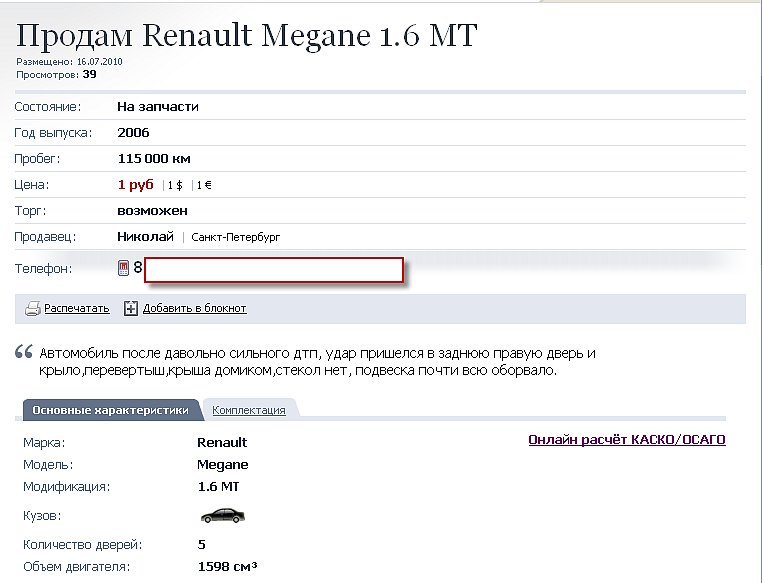The image size is (762, 583).
Task: Click the Добавить в блокнот link
Action: pos(194,308)
